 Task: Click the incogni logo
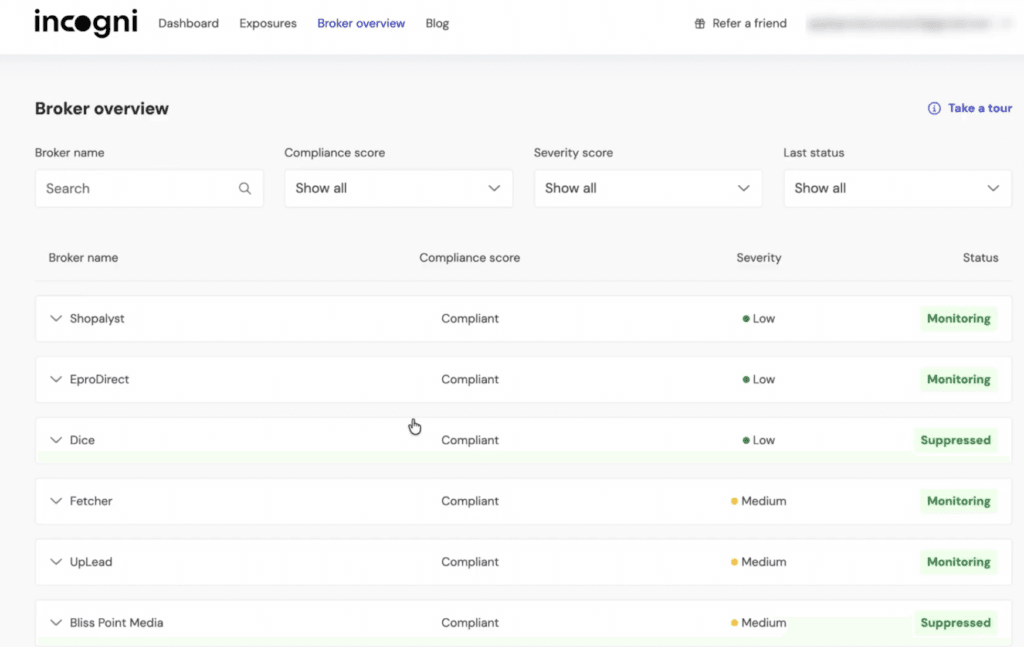(86, 24)
